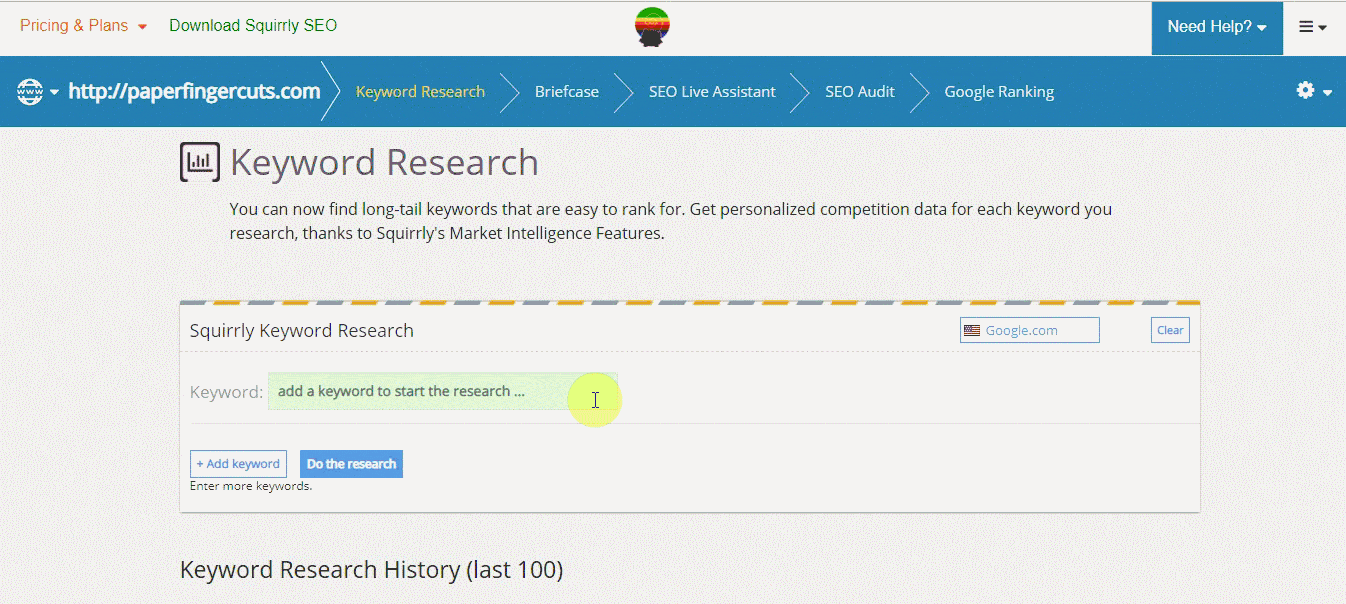Select the paperfingercuts.com site link
This screenshot has height=604, width=1346.
tap(194, 92)
